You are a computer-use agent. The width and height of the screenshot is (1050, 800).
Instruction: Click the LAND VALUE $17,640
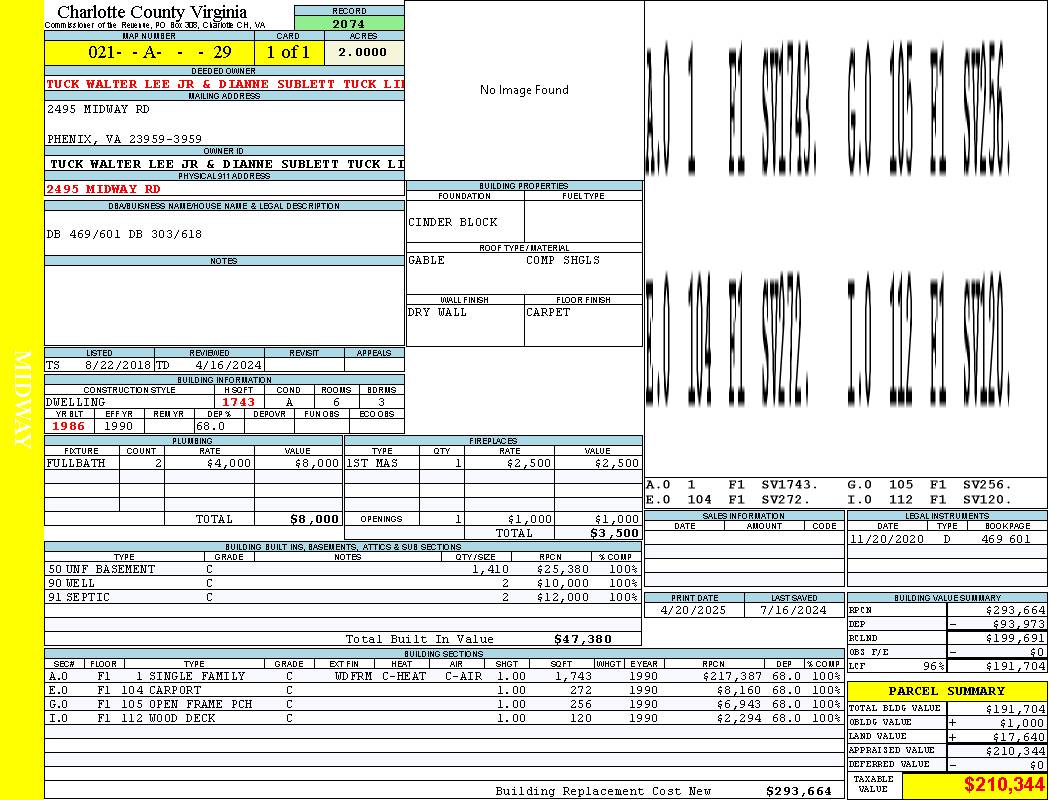(x=1019, y=737)
